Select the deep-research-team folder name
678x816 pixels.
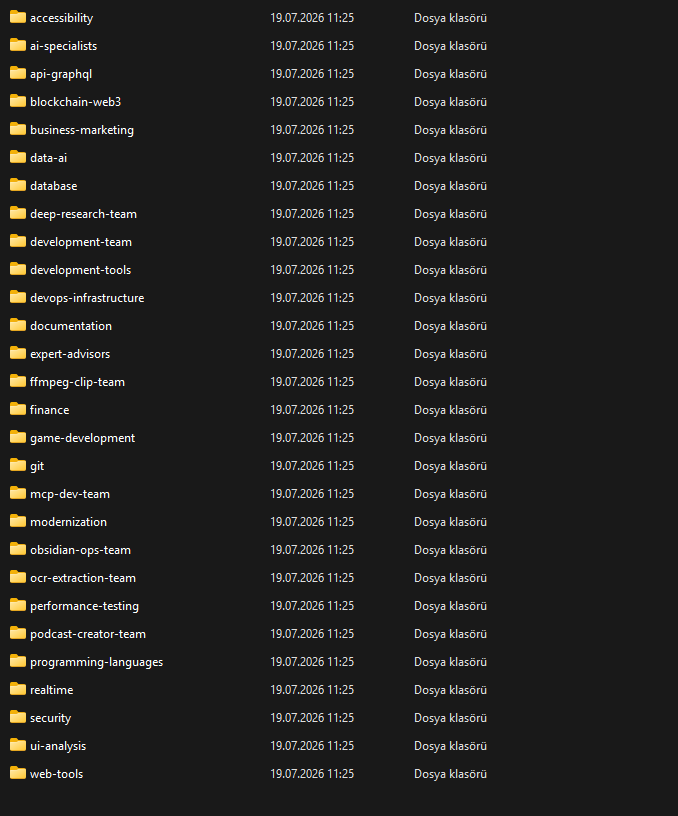[x=83, y=214]
